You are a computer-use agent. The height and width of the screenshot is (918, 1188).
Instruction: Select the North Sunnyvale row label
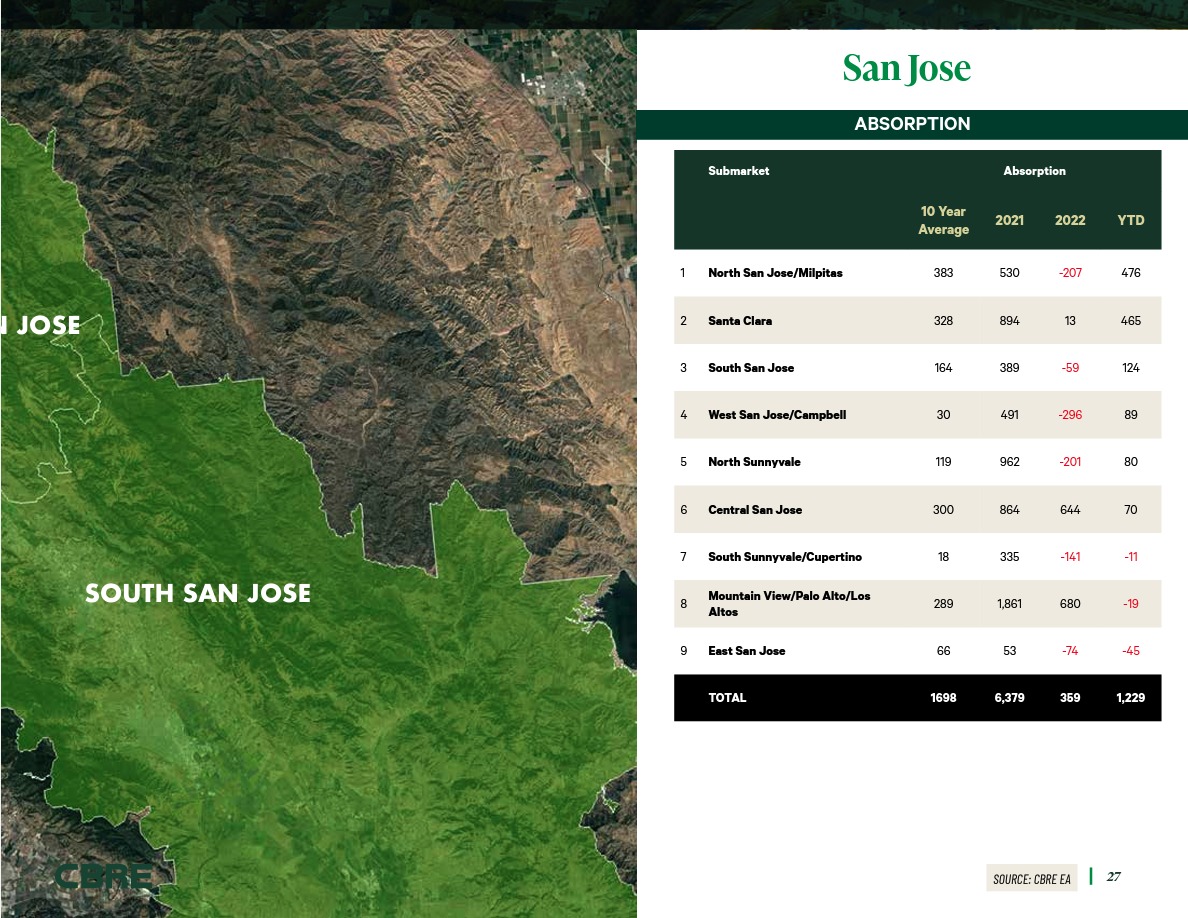point(754,461)
